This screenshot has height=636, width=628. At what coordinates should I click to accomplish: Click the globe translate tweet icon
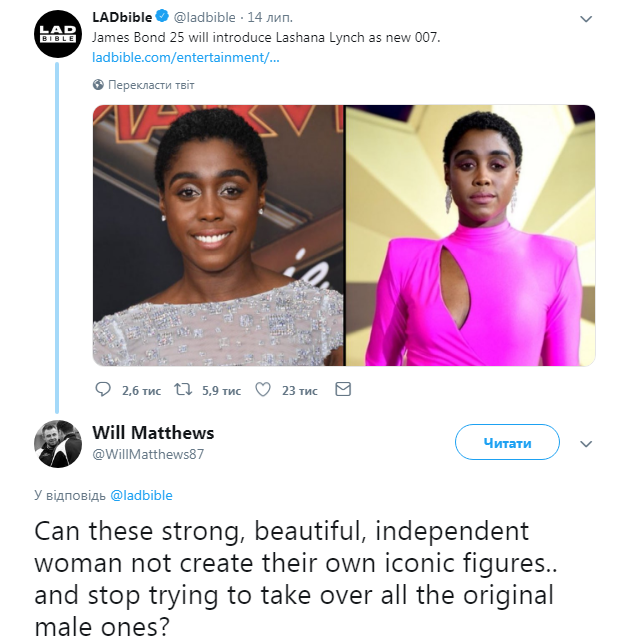[99, 85]
